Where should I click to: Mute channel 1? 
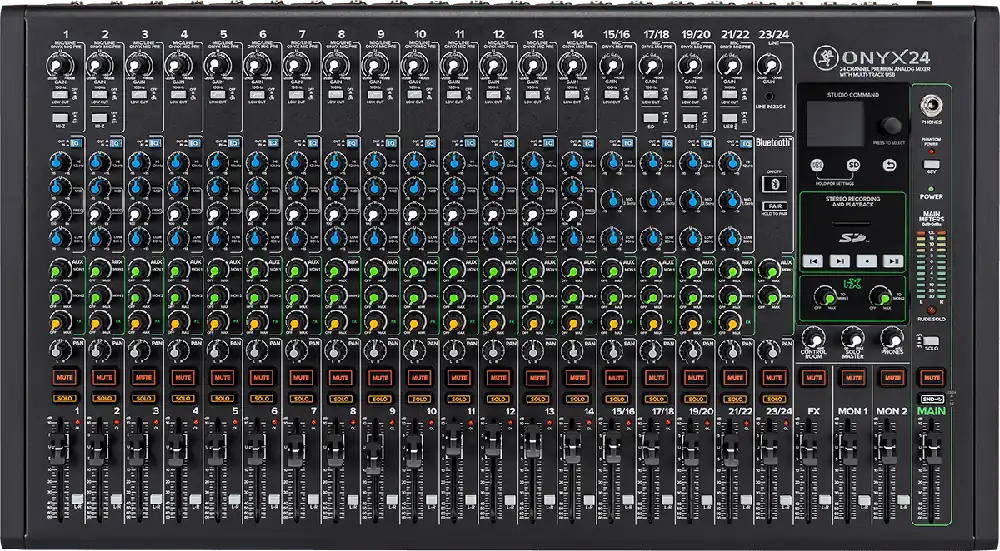tap(64, 377)
